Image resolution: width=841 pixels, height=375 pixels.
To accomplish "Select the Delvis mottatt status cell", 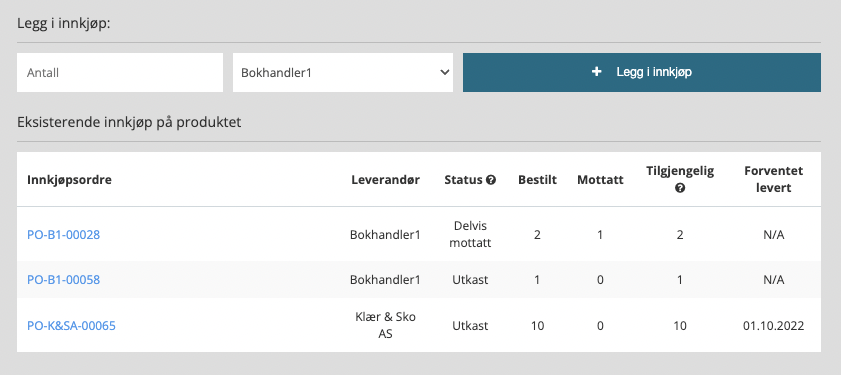I will pos(470,234).
